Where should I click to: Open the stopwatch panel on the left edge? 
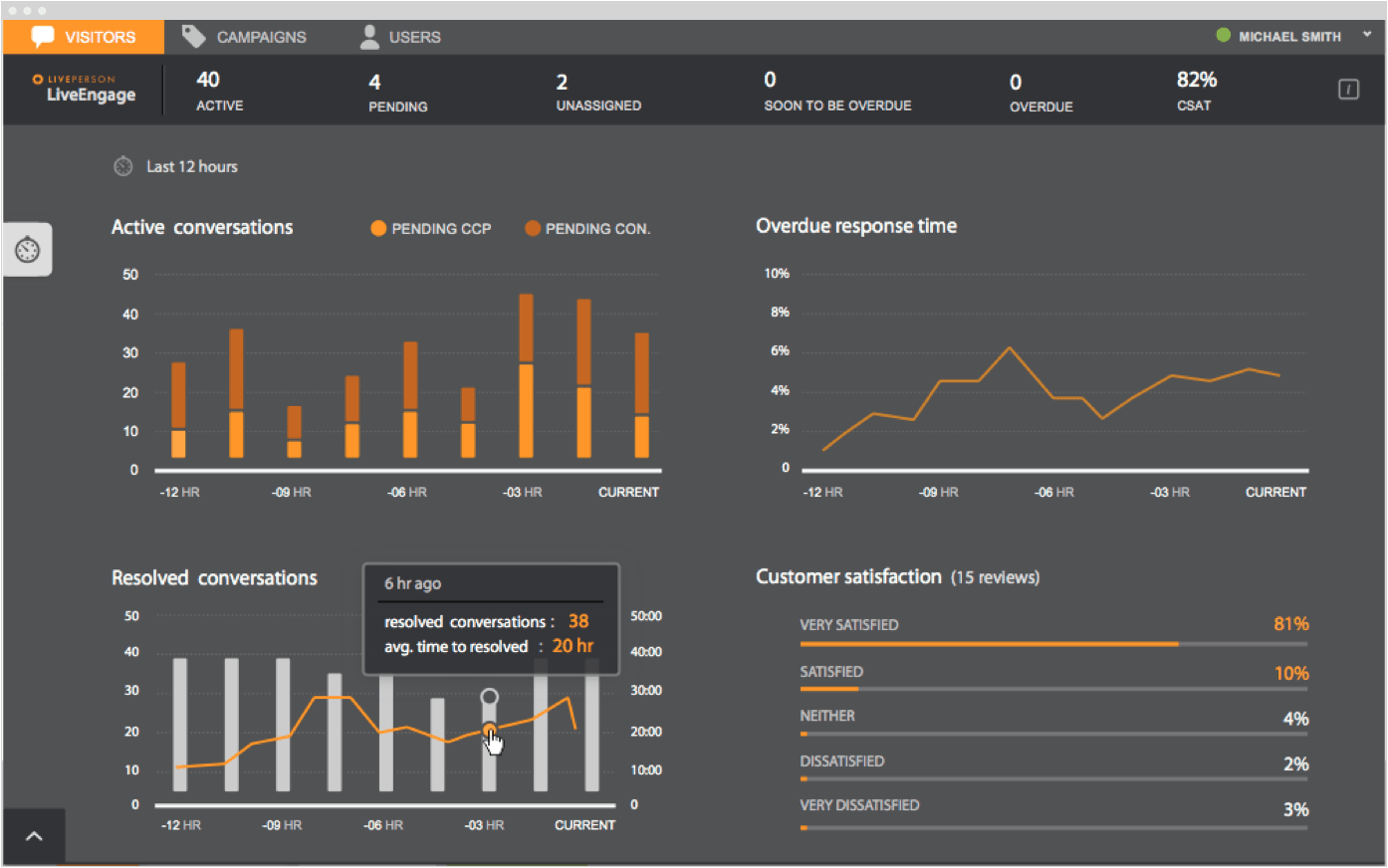tap(26, 249)
